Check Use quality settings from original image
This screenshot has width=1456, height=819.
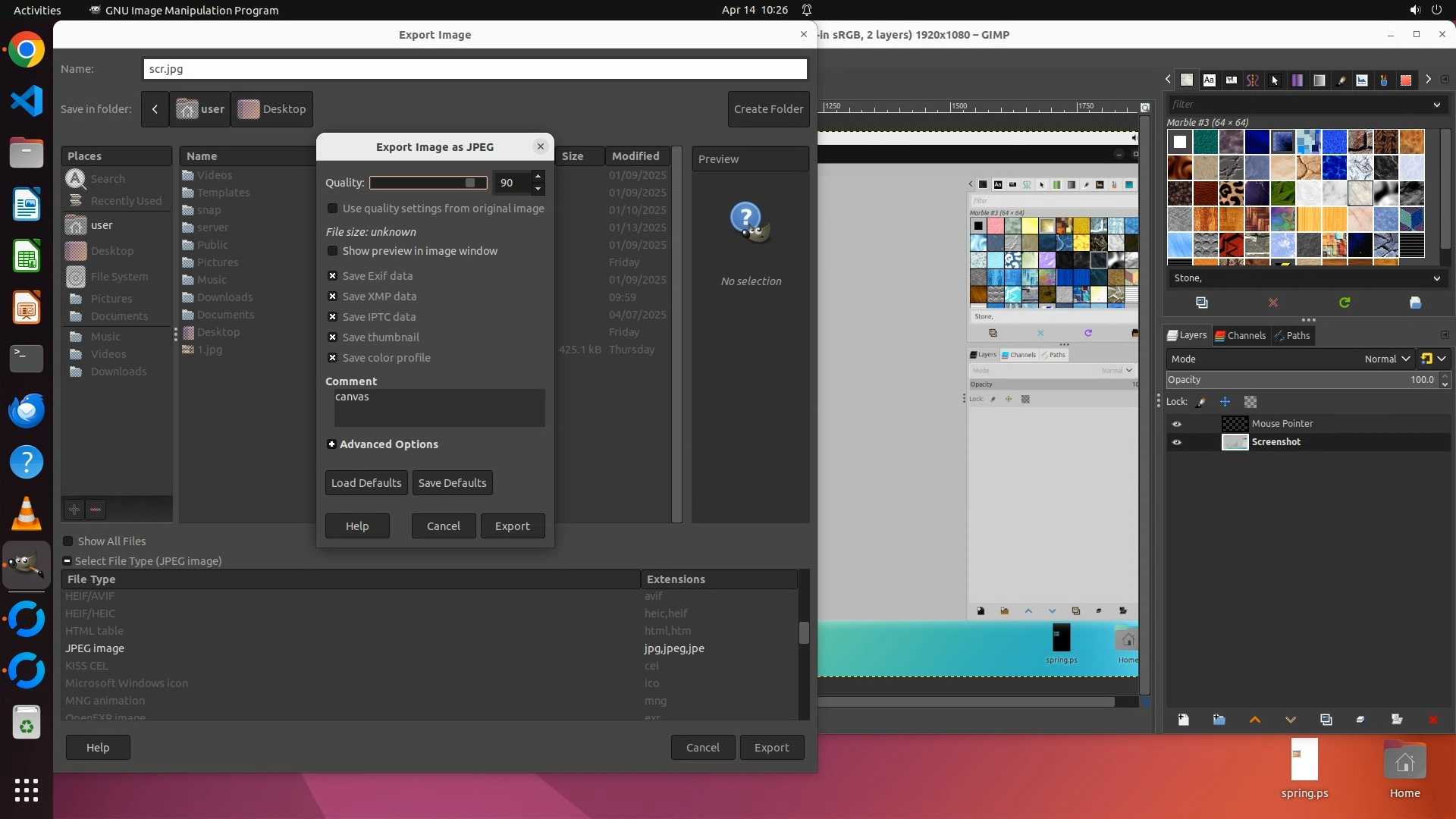pos(332,209)
